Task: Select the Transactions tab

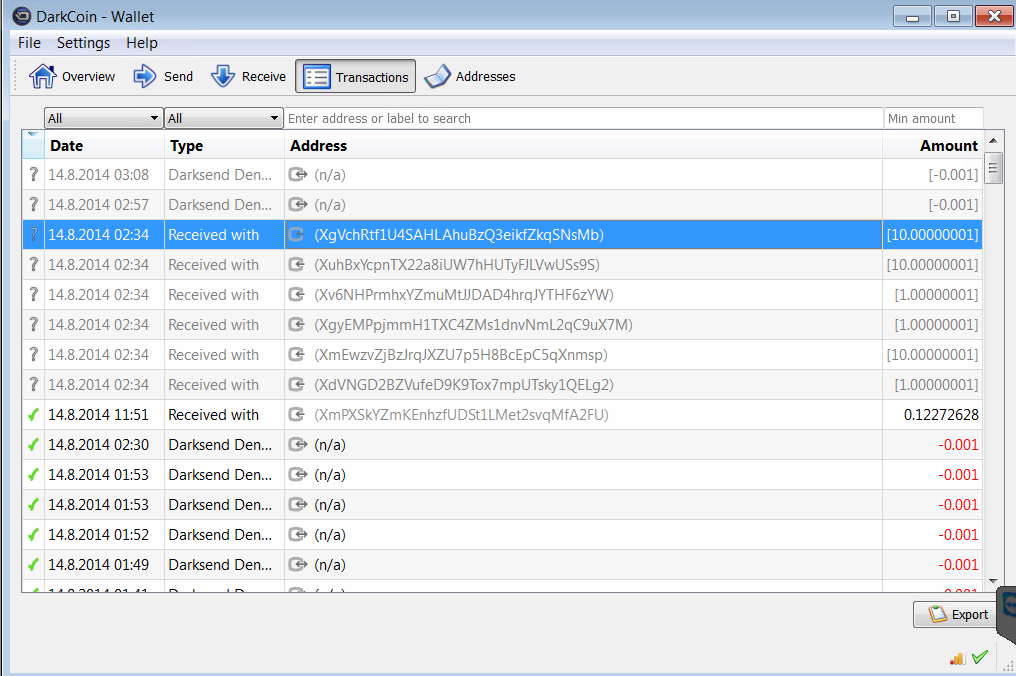Action: point(356,76)
